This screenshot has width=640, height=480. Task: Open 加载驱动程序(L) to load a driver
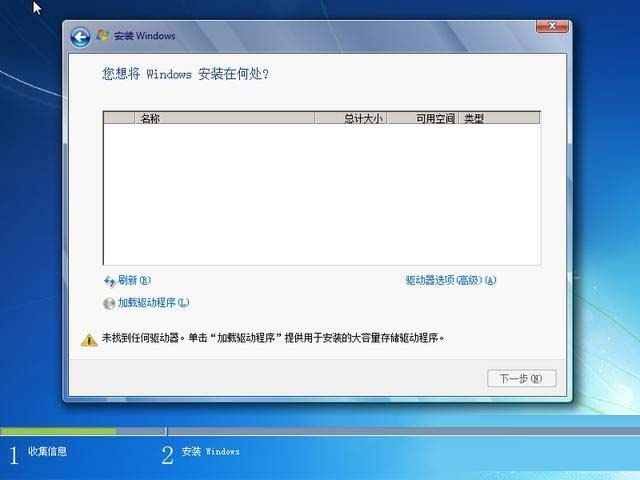(153, 302)
